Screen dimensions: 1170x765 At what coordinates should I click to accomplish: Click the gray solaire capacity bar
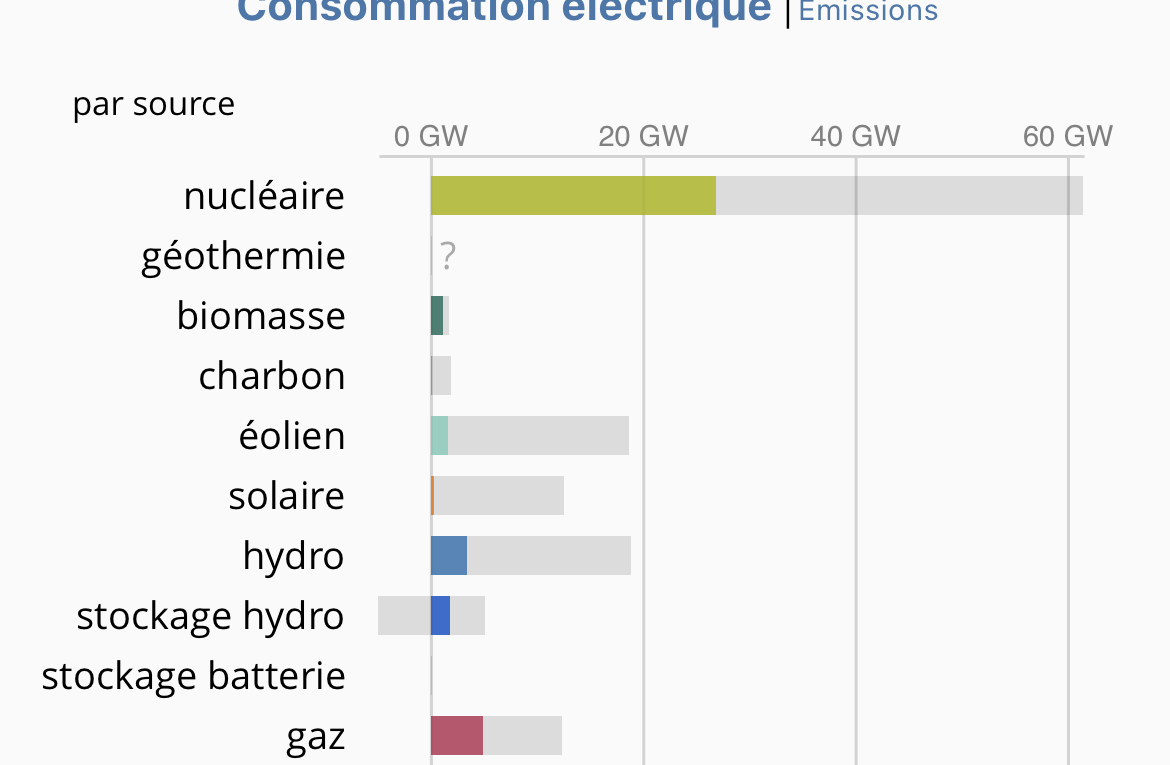pyautogui.click(x=499, y=496)
